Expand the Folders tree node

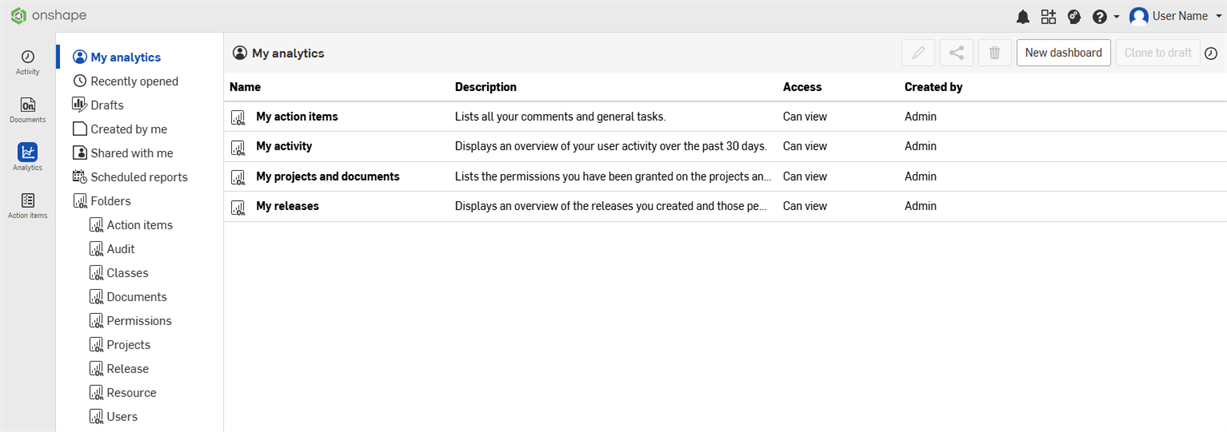click(110, 201)
